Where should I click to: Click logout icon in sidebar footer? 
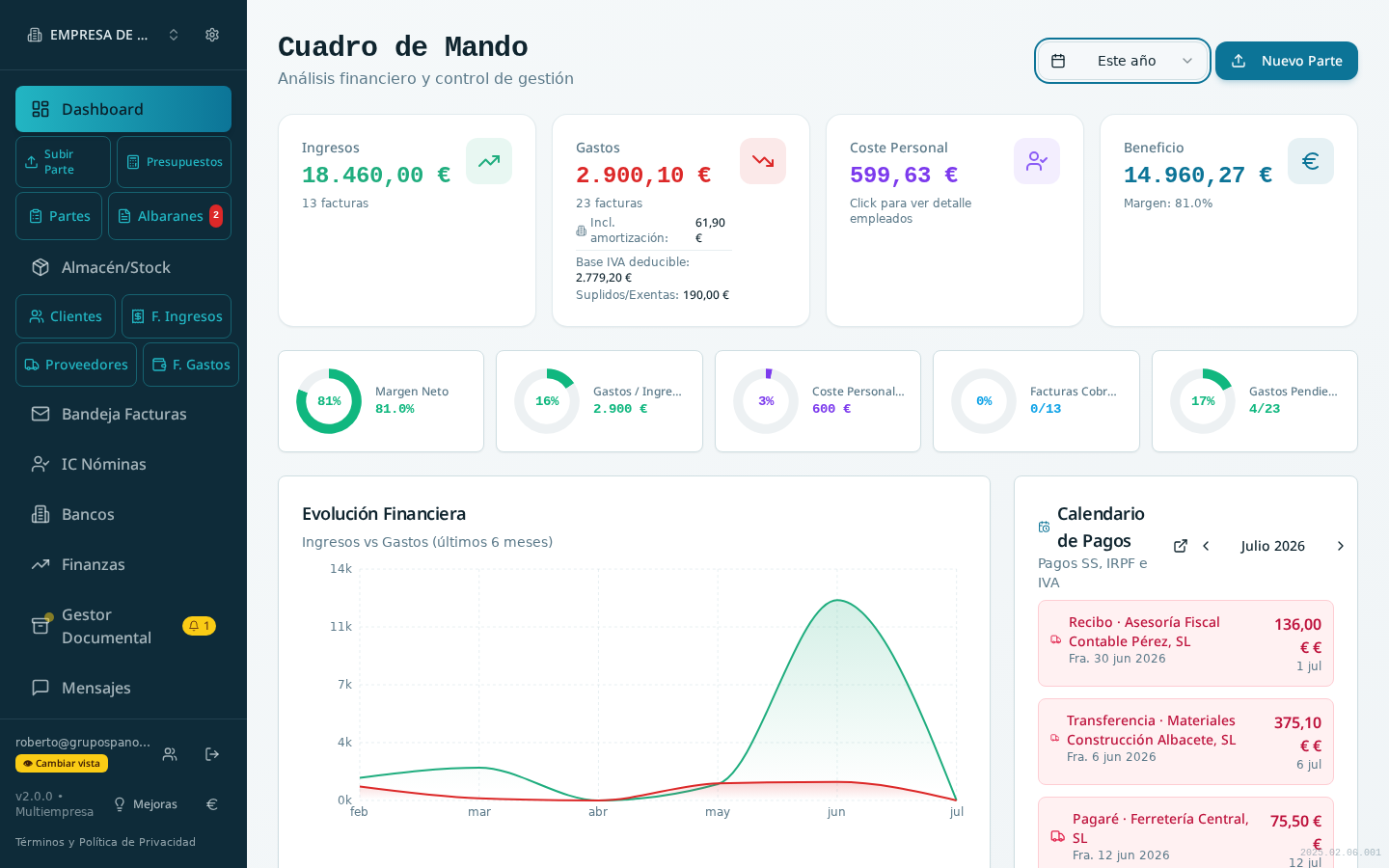tap(212, 754)
